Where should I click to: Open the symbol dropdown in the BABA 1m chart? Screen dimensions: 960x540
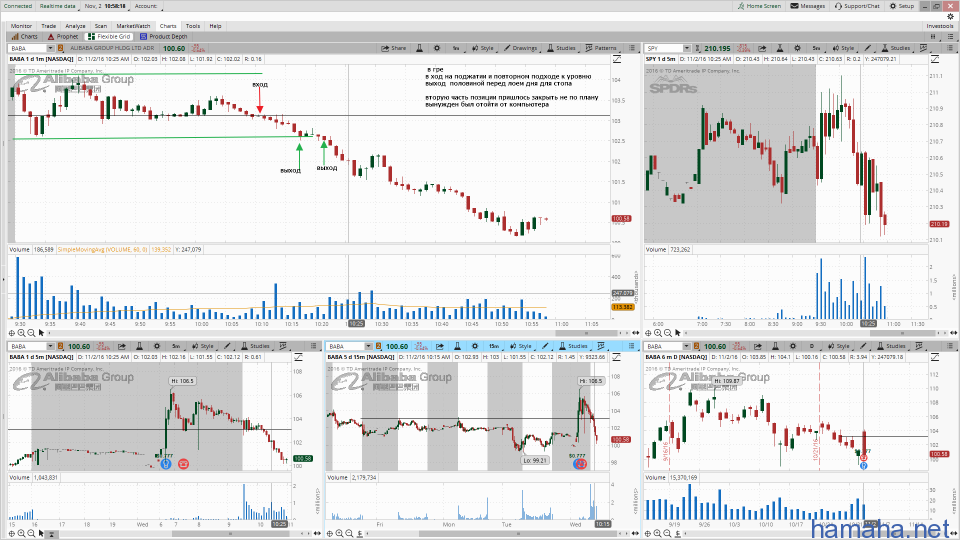[50, 48]
